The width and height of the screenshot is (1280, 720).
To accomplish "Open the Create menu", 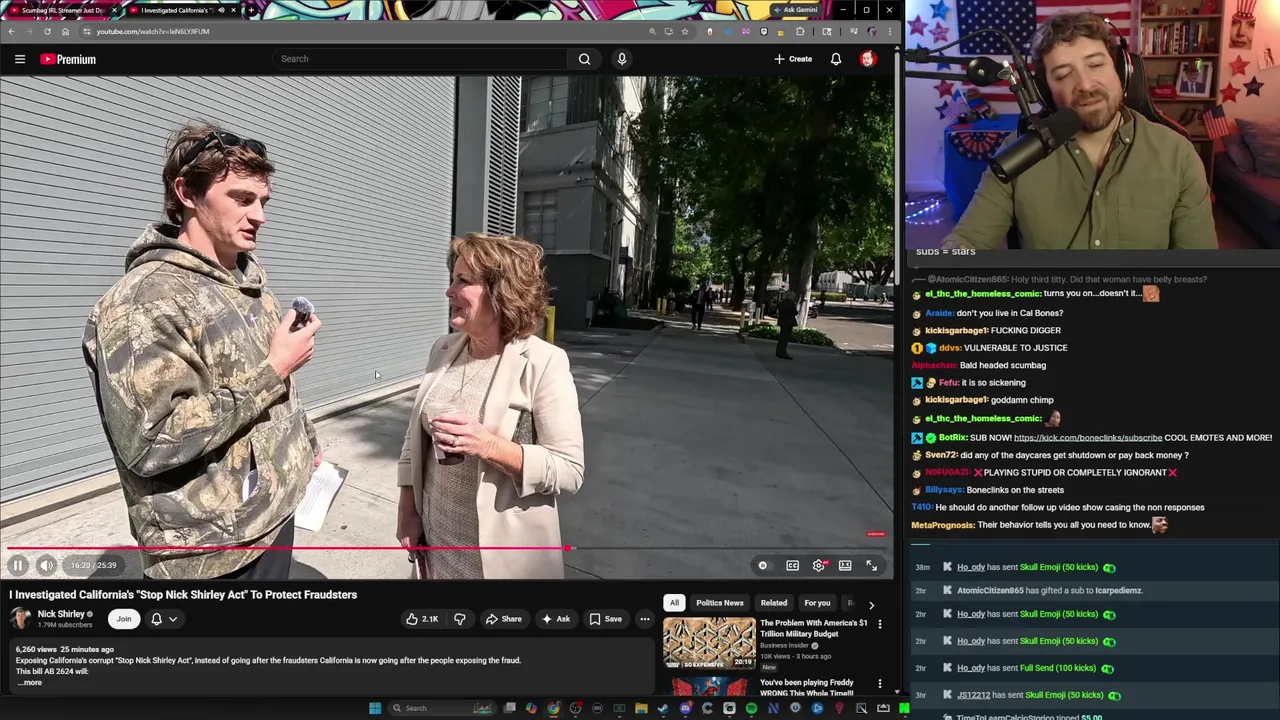I will [793, 59].
